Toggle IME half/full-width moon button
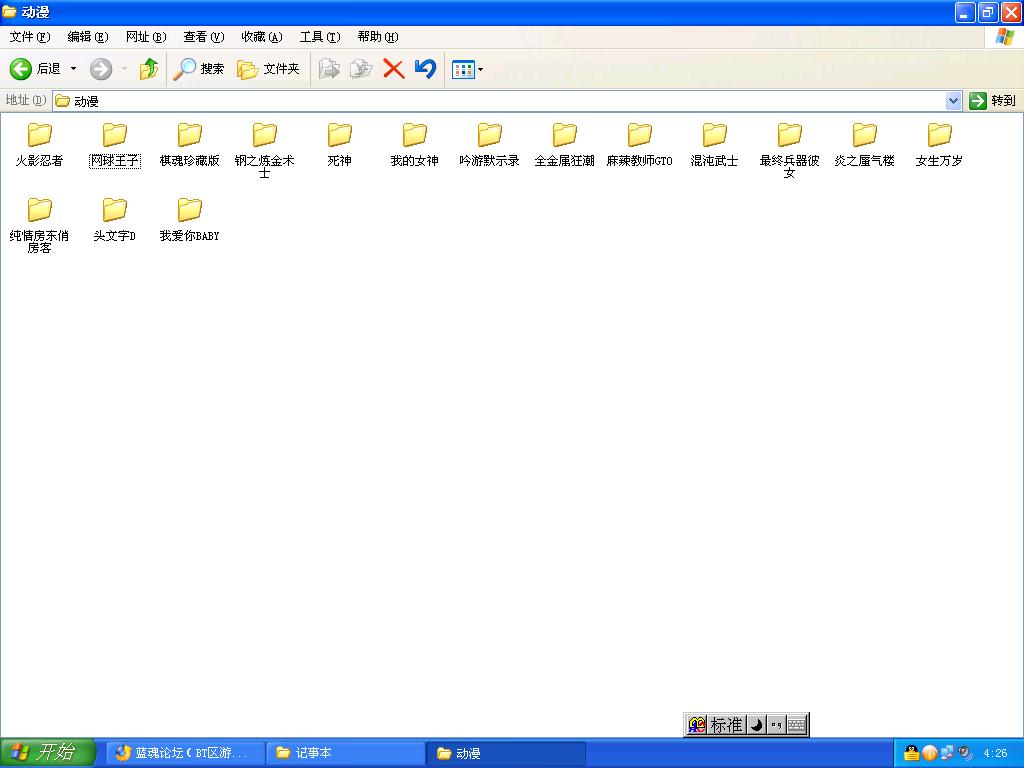Image resolution: width=1024 pixels, height=768 pixels. [x=756, y=725]
